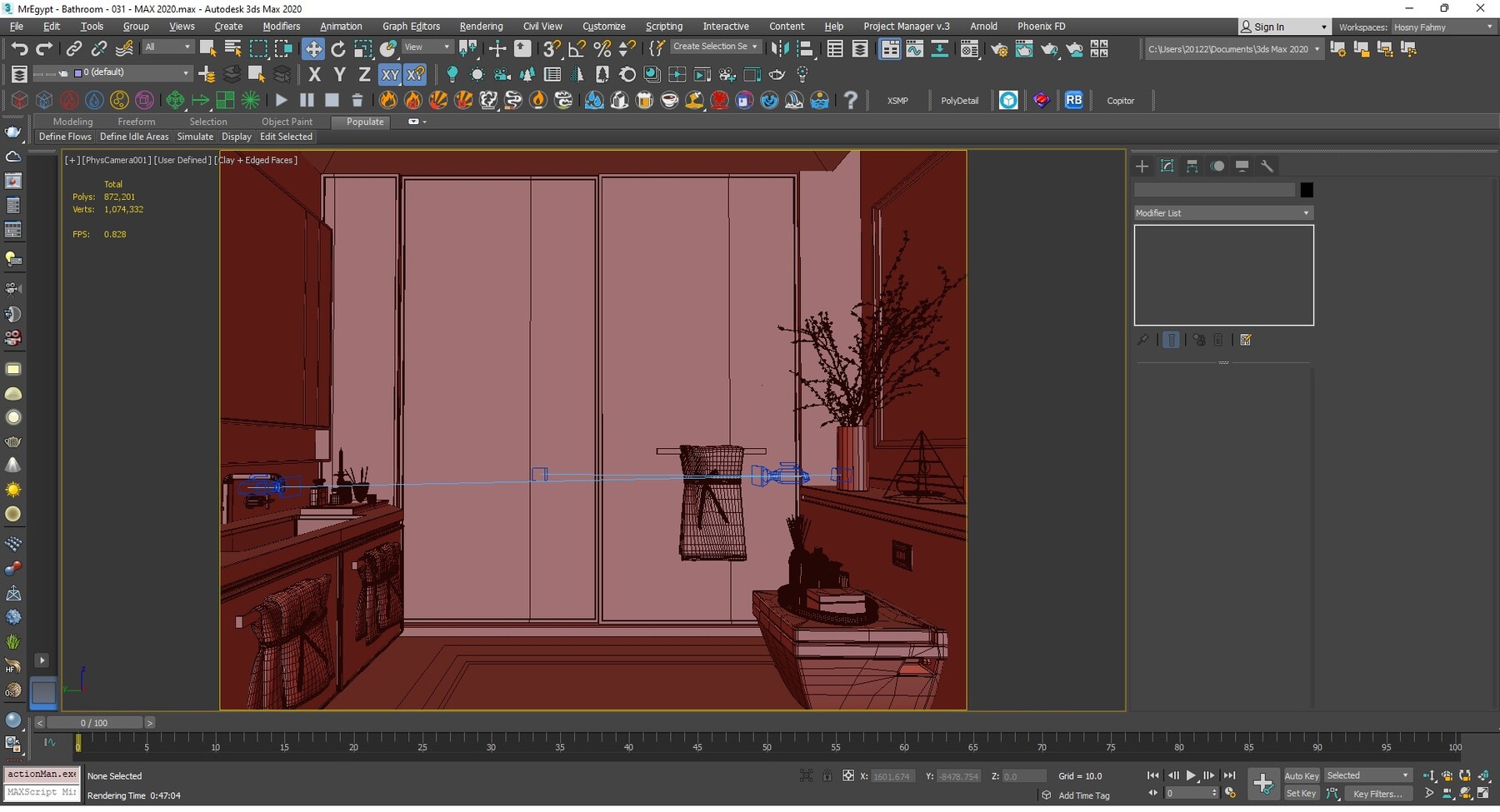
Task: Click the Hierarchy panel tab icon
Action: [1192, 166]
